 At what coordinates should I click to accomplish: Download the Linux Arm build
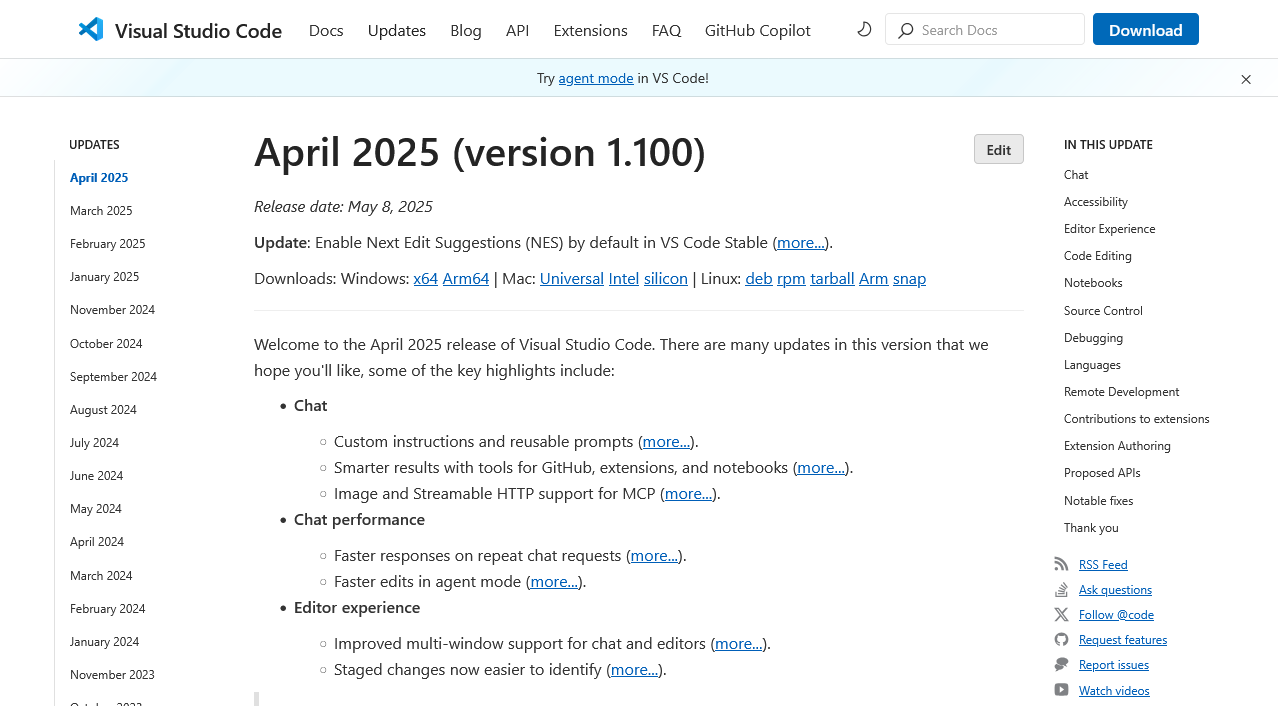[874, 279]
